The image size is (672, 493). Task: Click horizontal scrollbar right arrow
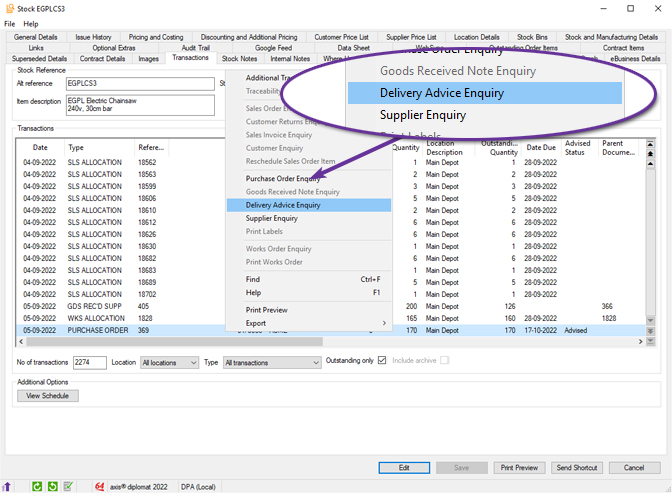640,341
